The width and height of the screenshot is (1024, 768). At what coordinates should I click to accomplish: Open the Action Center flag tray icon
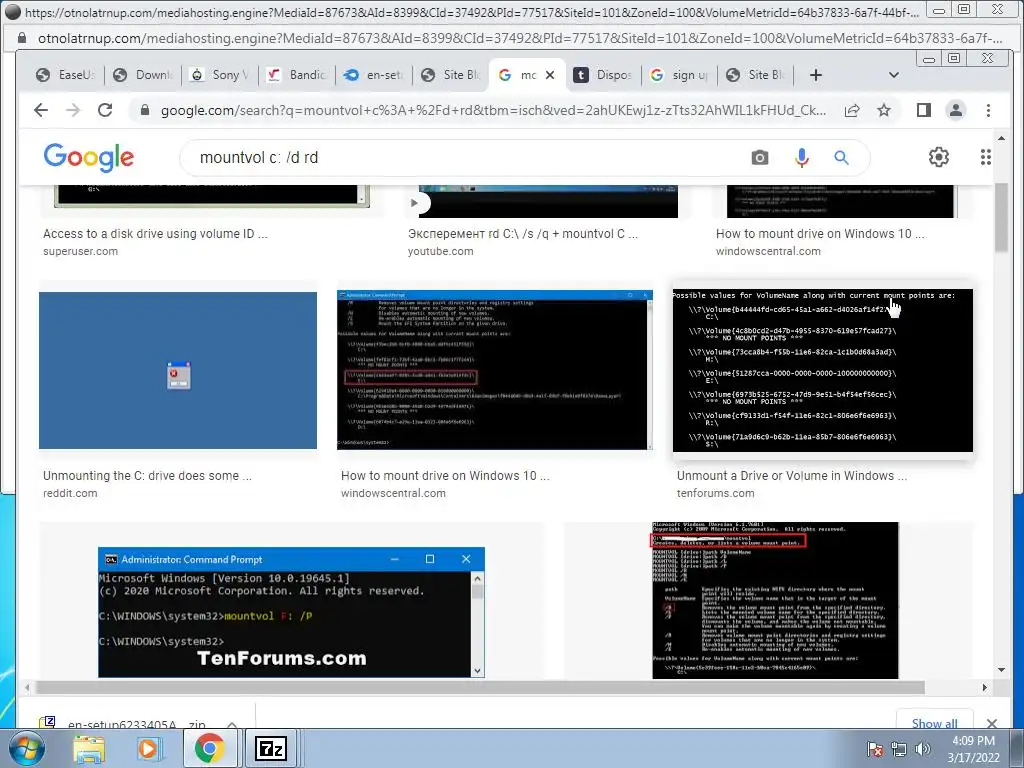pos(876,748)
